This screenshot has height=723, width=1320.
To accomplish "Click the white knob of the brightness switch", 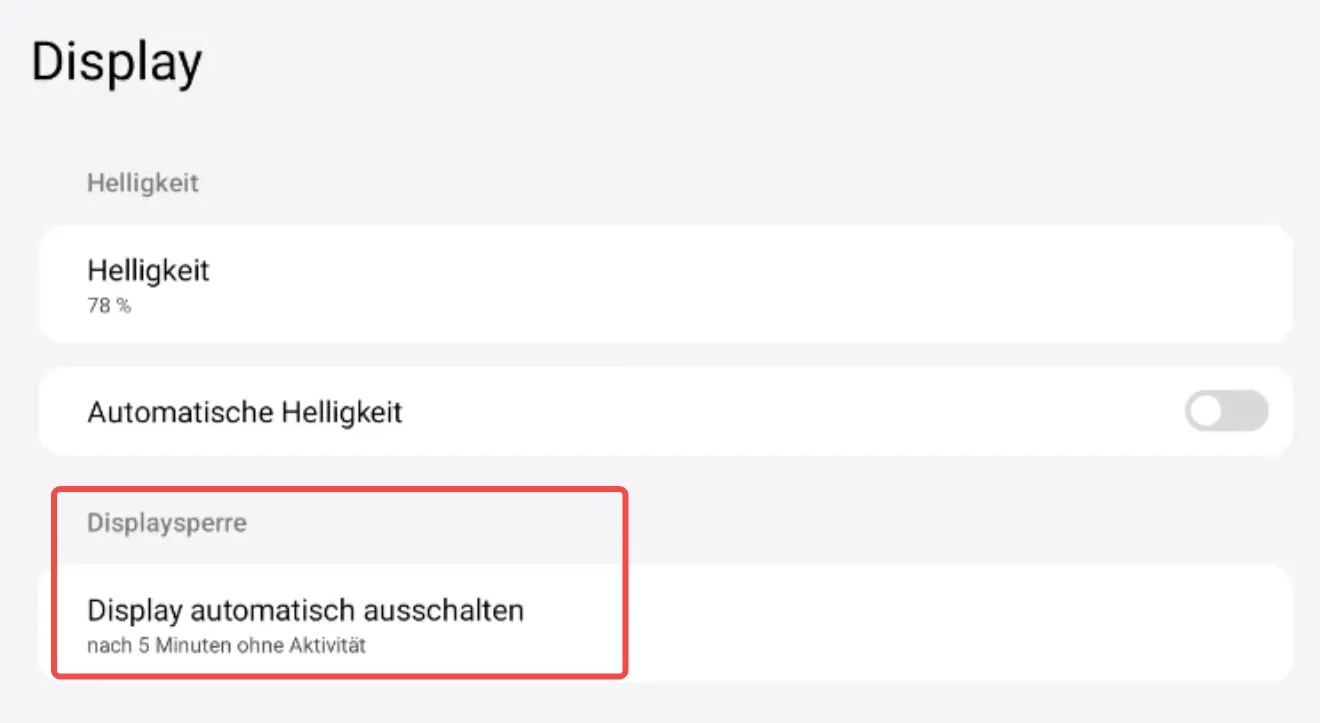I will [1207, 411].
